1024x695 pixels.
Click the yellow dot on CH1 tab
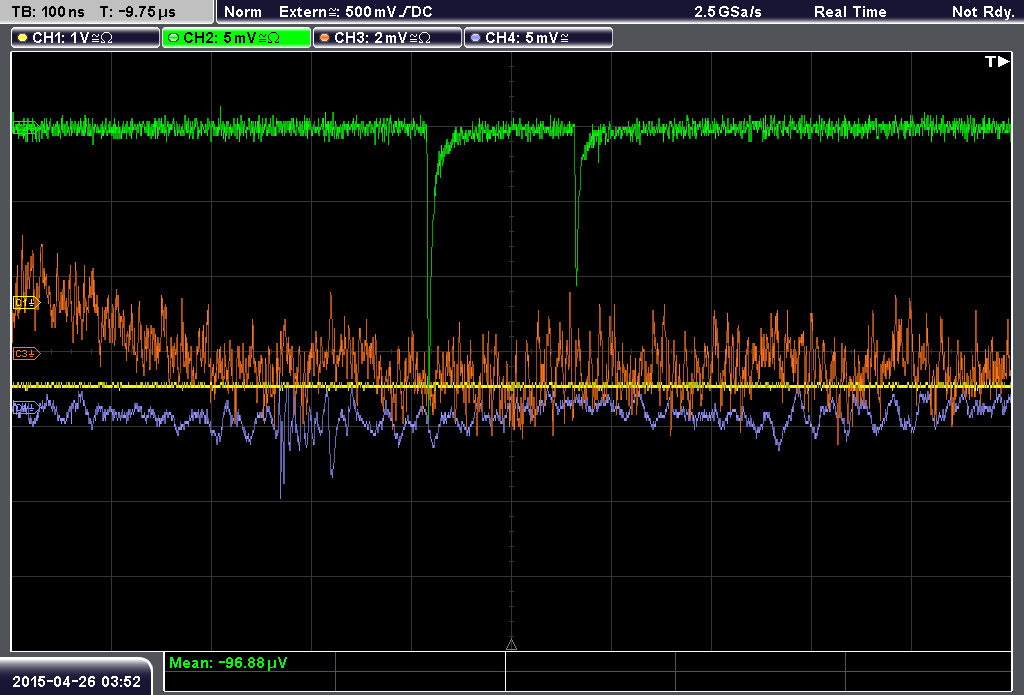pos(23,38)
